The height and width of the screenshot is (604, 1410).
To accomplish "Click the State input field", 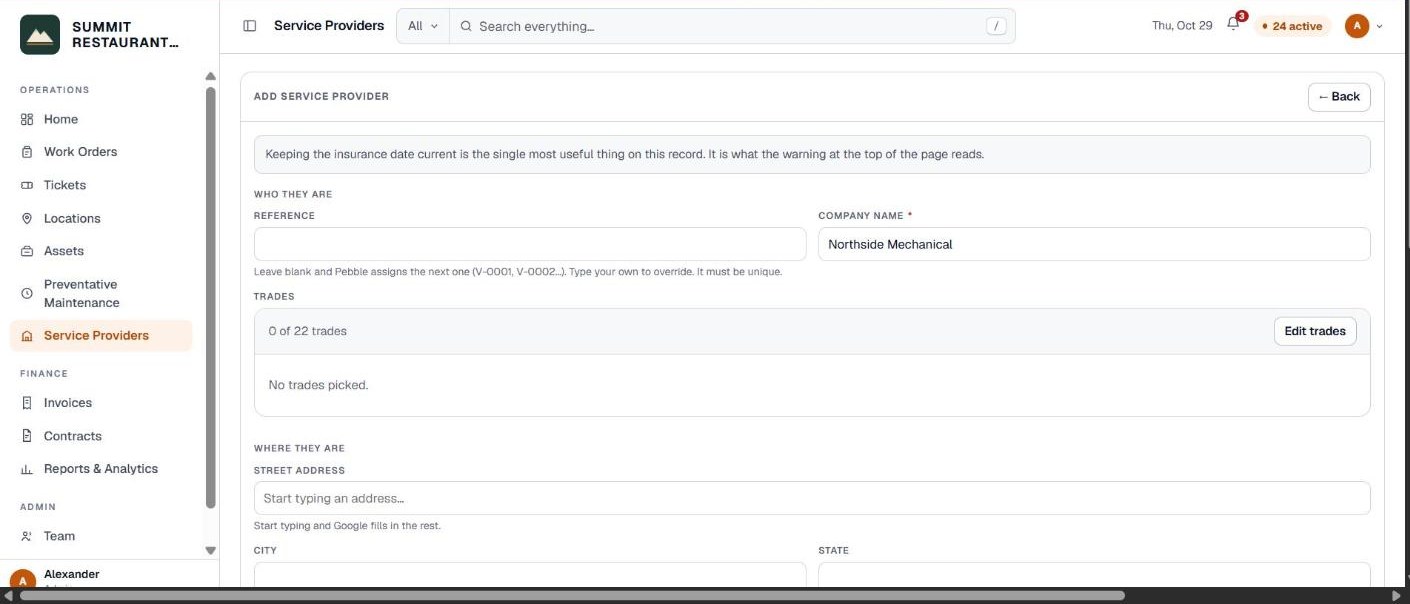I will (x=1094, y=574).
